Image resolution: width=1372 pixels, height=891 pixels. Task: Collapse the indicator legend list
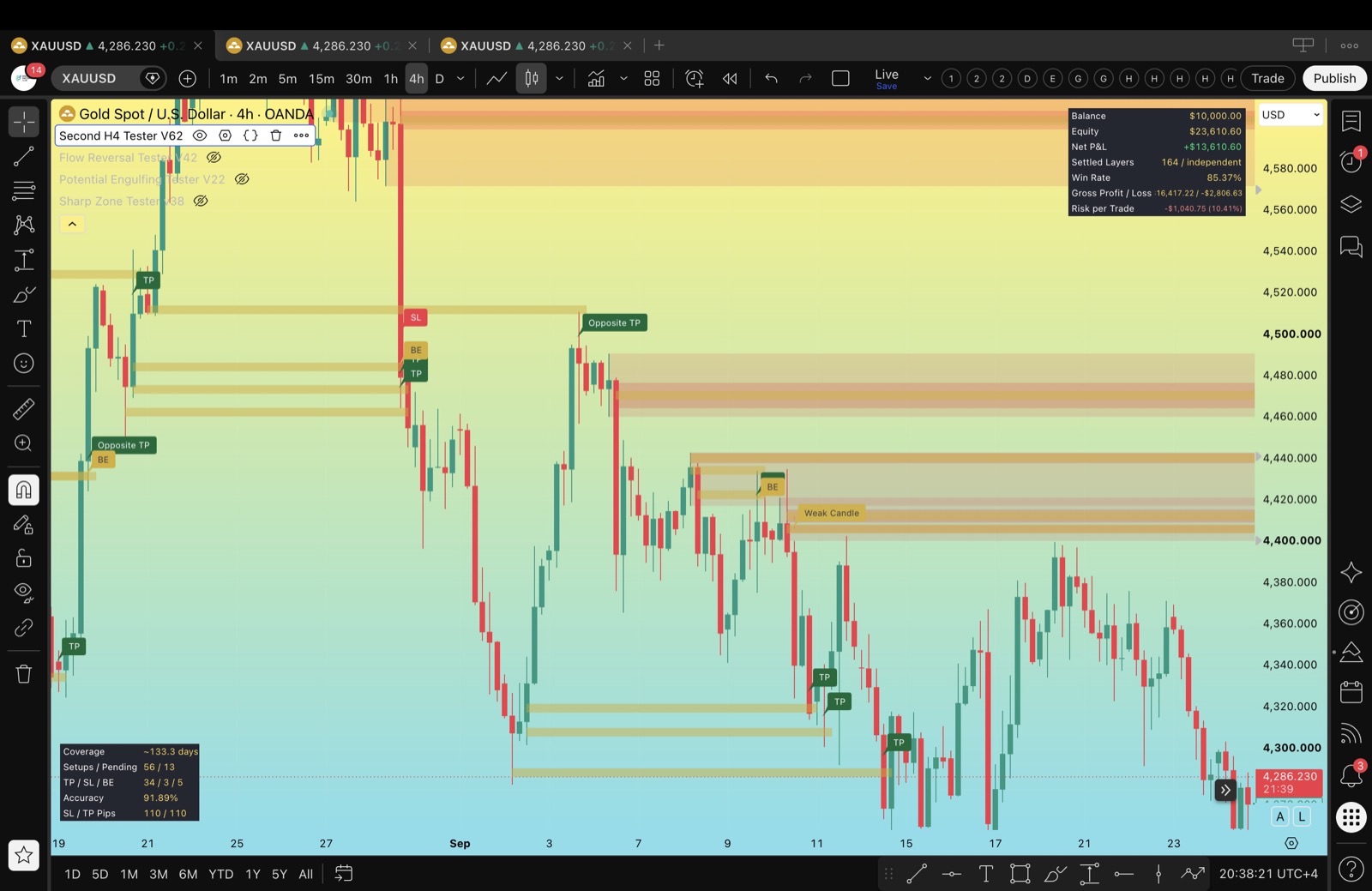tap(72, 224)
